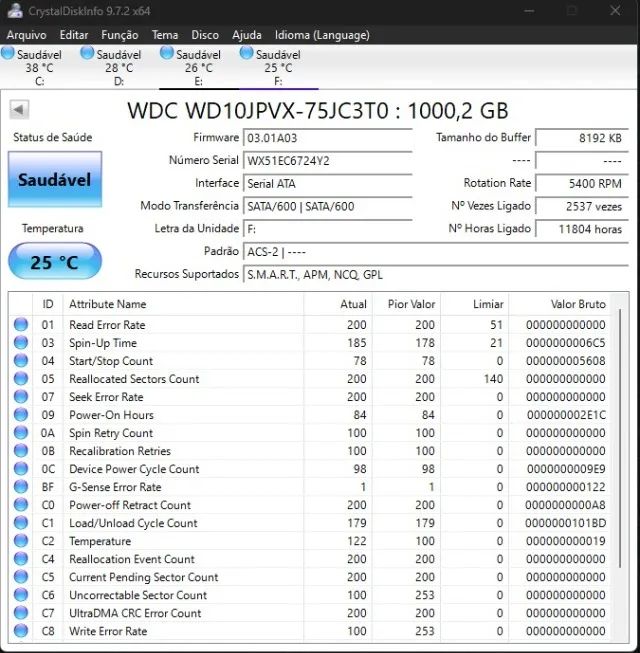Click the status dot for Spin Retry Count
640x653 pixels.
(21, 433)
